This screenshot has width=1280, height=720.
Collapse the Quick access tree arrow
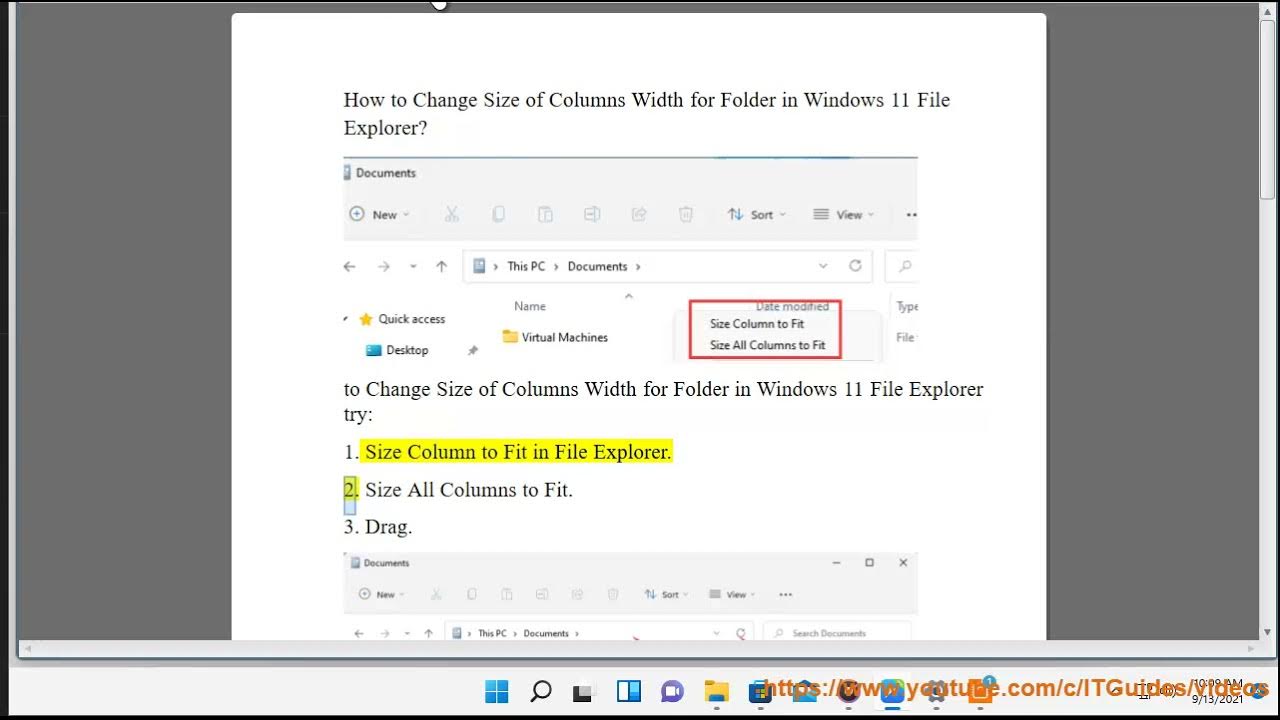point(346,319)
